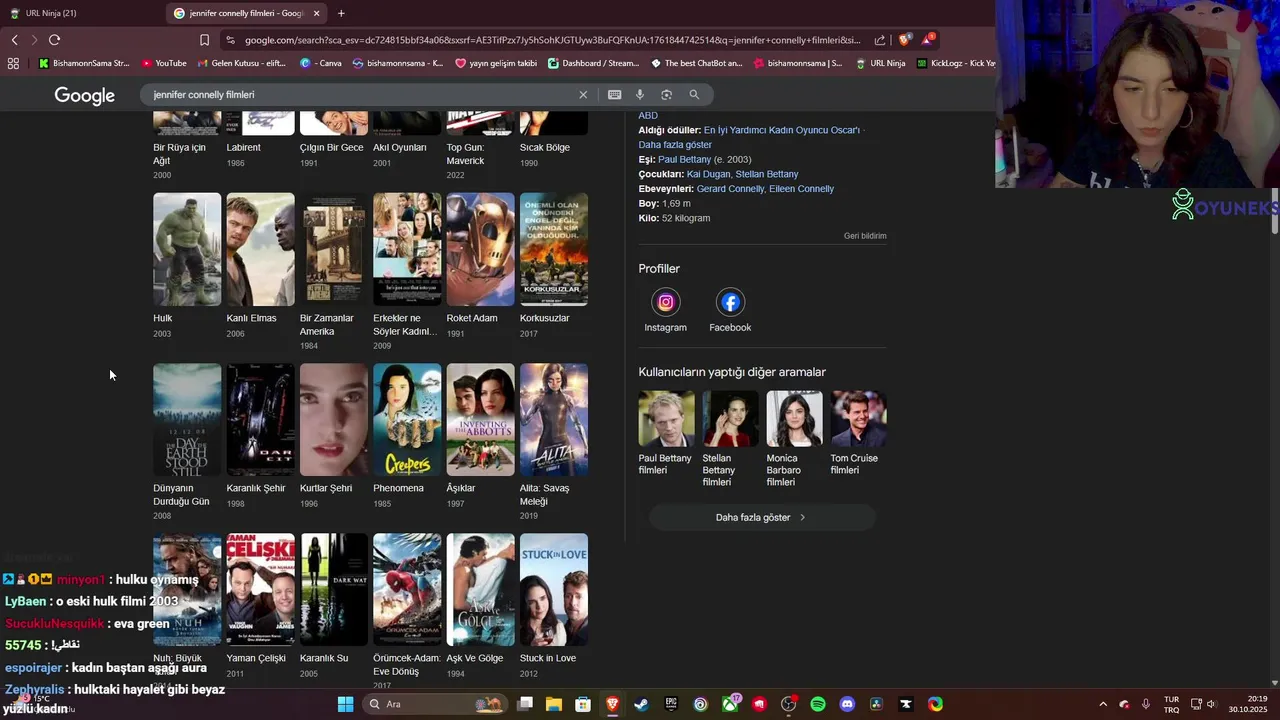Image resolution: width=1280 pixels, height=720 pixels.
Task: Open the Instagram profile icon
Action: [x=665, y=302]
